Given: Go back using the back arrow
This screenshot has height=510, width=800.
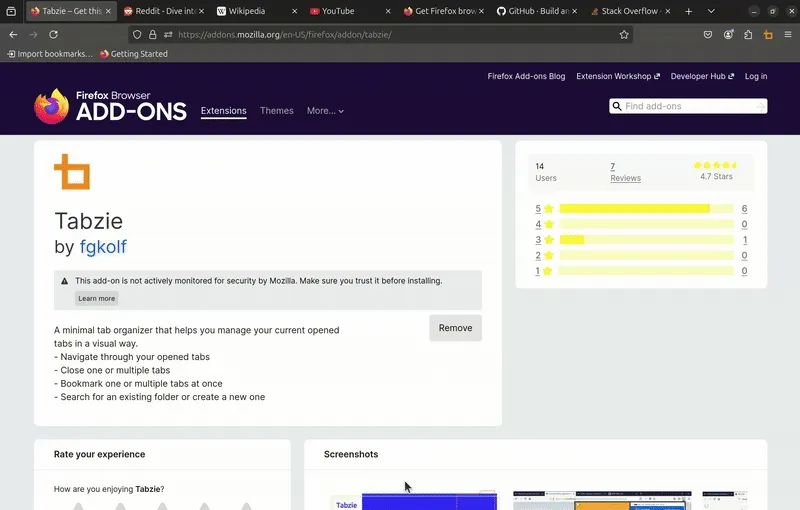Looking at the screenshot, I should 13,35.
